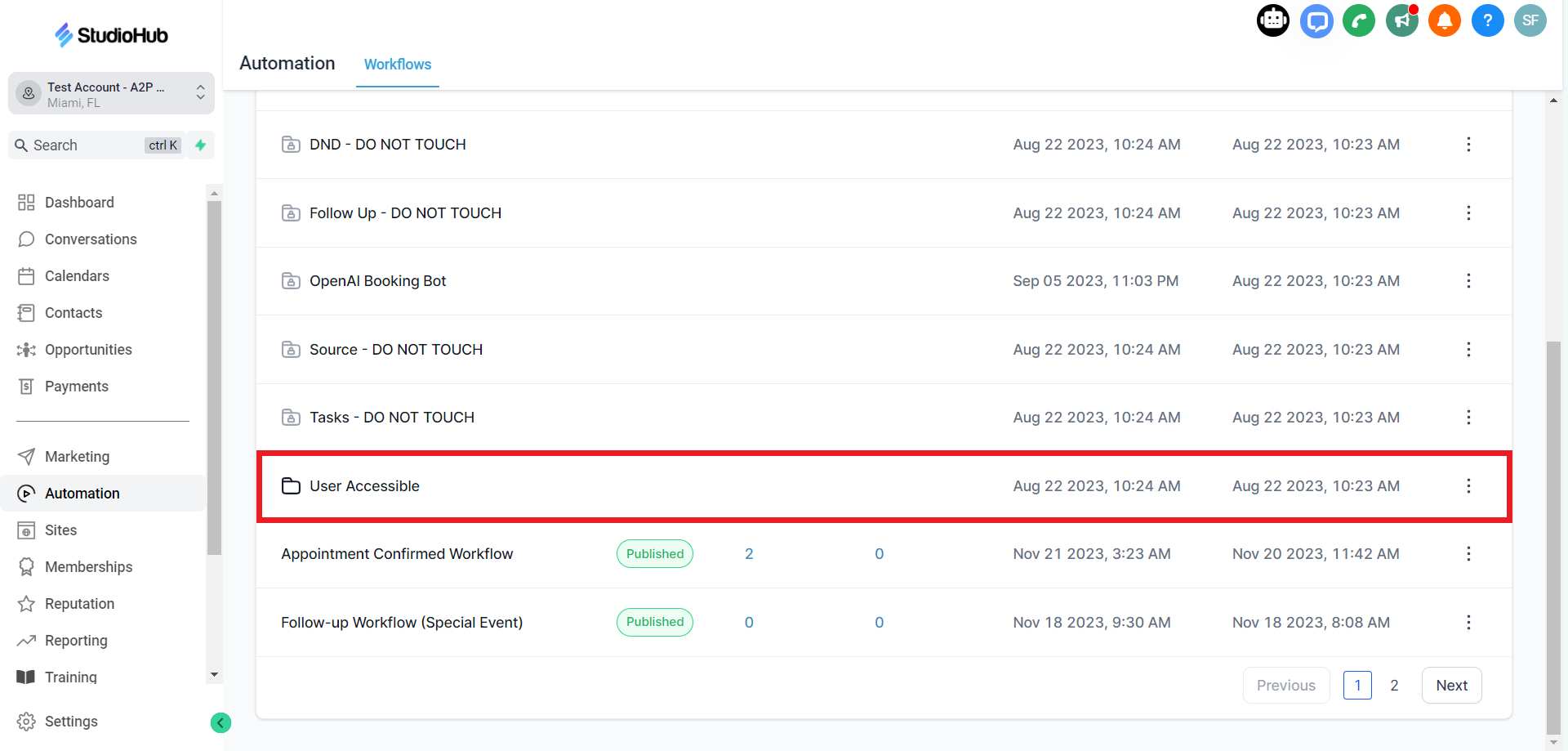Viewport: 1568px width, 751px height.
Task: Open actions menu for Appointment Confirmed Workflow
Action: click(x=1468, y=553)
